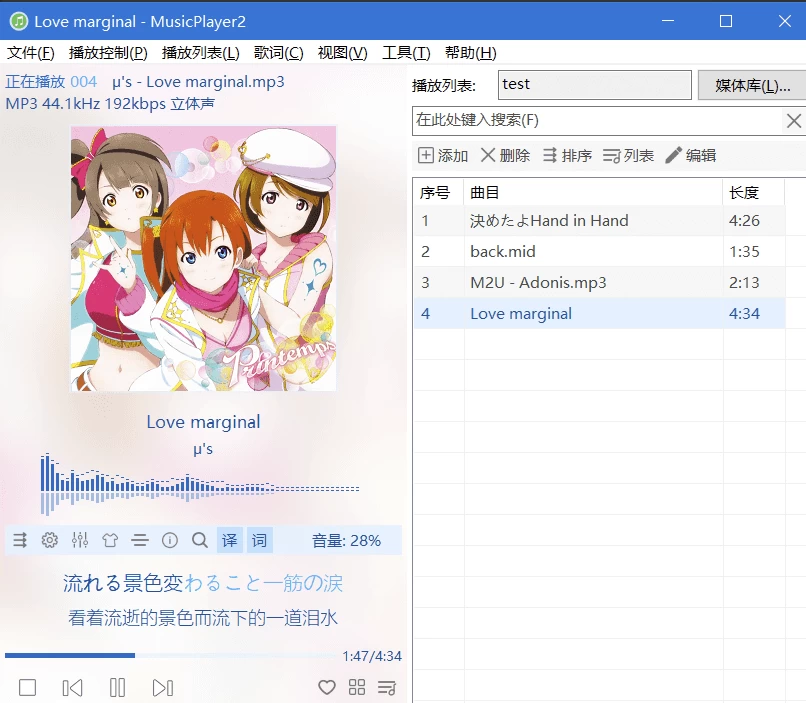Open the 列表 list options
The width and height of the screenshot is (806, 703).
coord(628,155)
